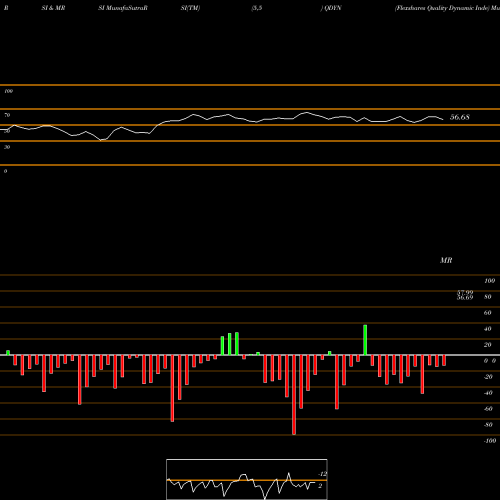Click the SI & MR header text
The image size is (500, 500).
[53, 8]
